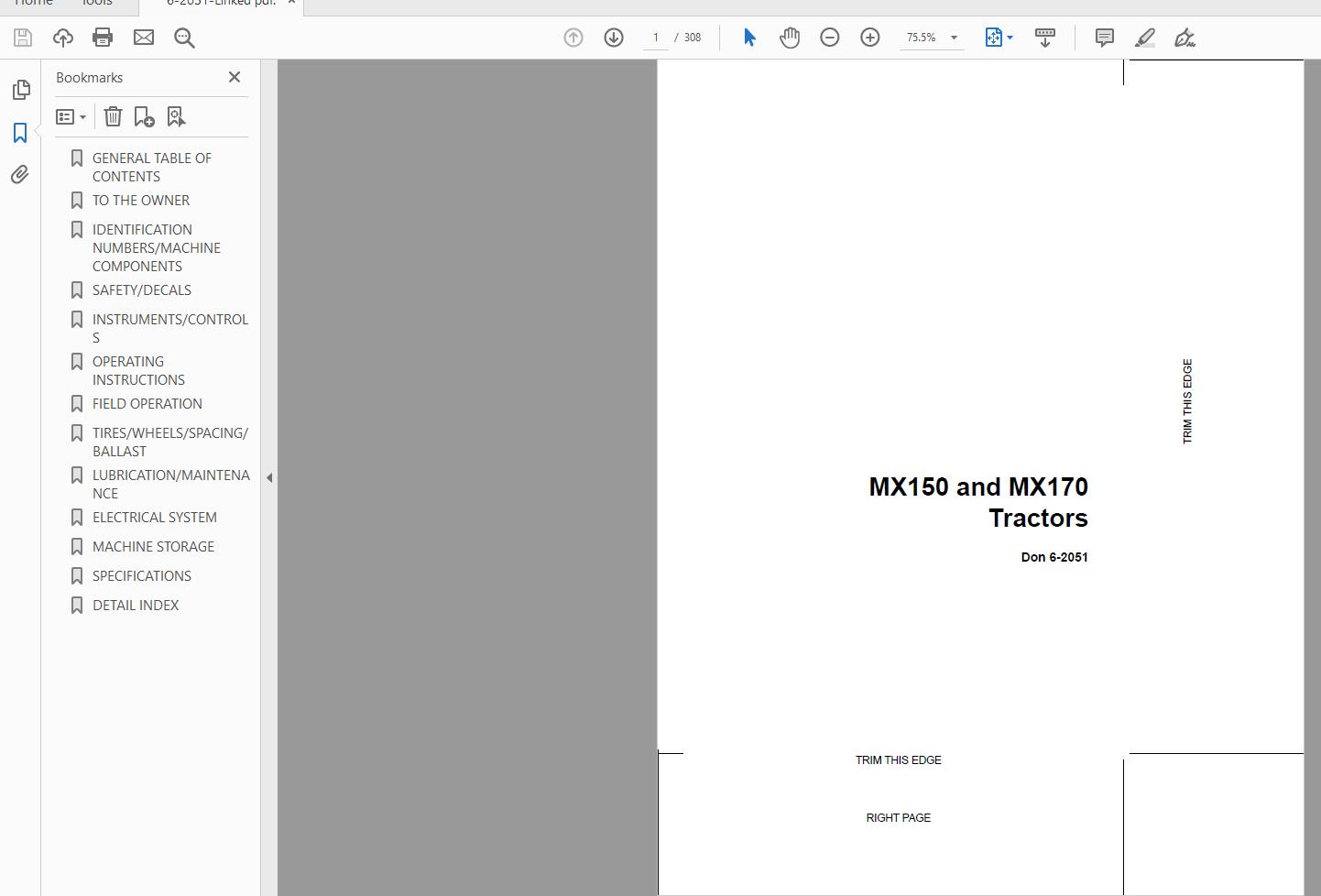Click the read mode scrolling icon
Image resolution: width=1321 pixels, height=896 pixels.
(1045, 38)
